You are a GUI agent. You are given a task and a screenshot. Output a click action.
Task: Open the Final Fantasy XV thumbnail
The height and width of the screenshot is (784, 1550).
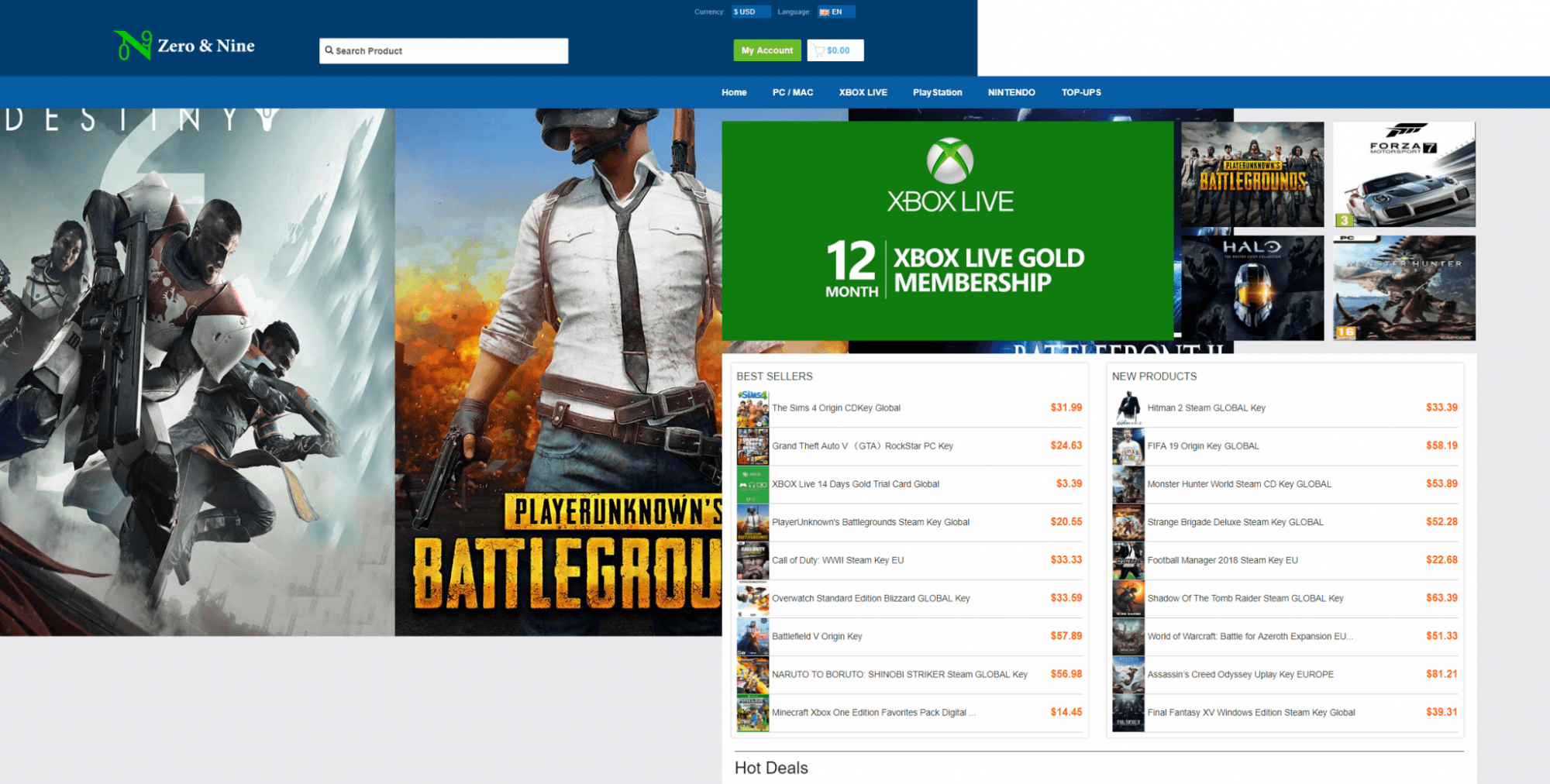(x=1128, y=713)
